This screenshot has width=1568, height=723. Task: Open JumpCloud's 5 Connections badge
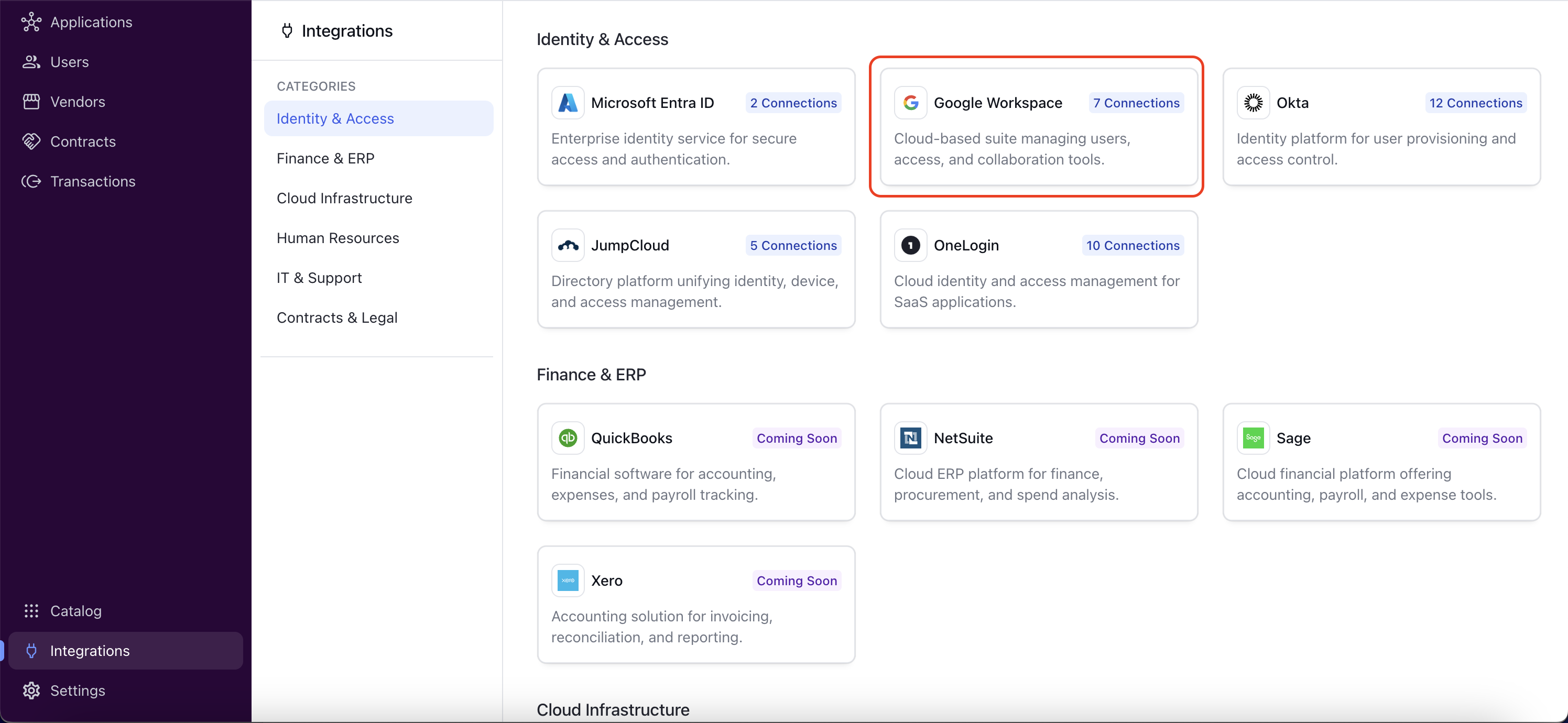click(793, 245)
